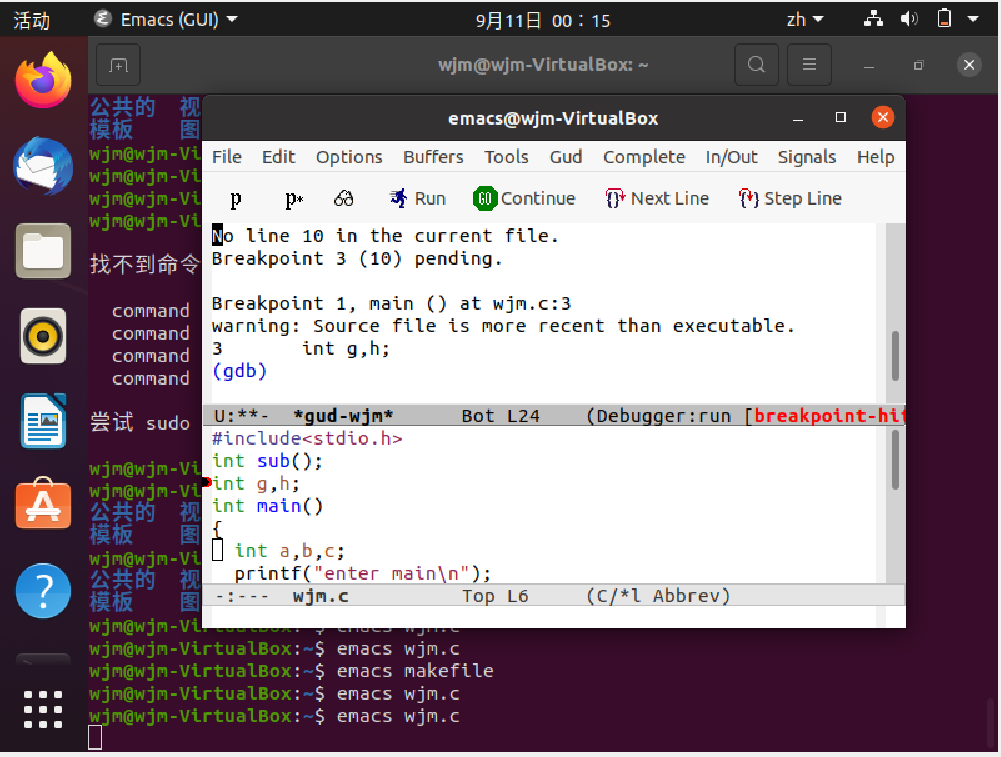This screenshot has width=1001, height=757.
Task: Open Help from the dock
Action: point(43,590)
